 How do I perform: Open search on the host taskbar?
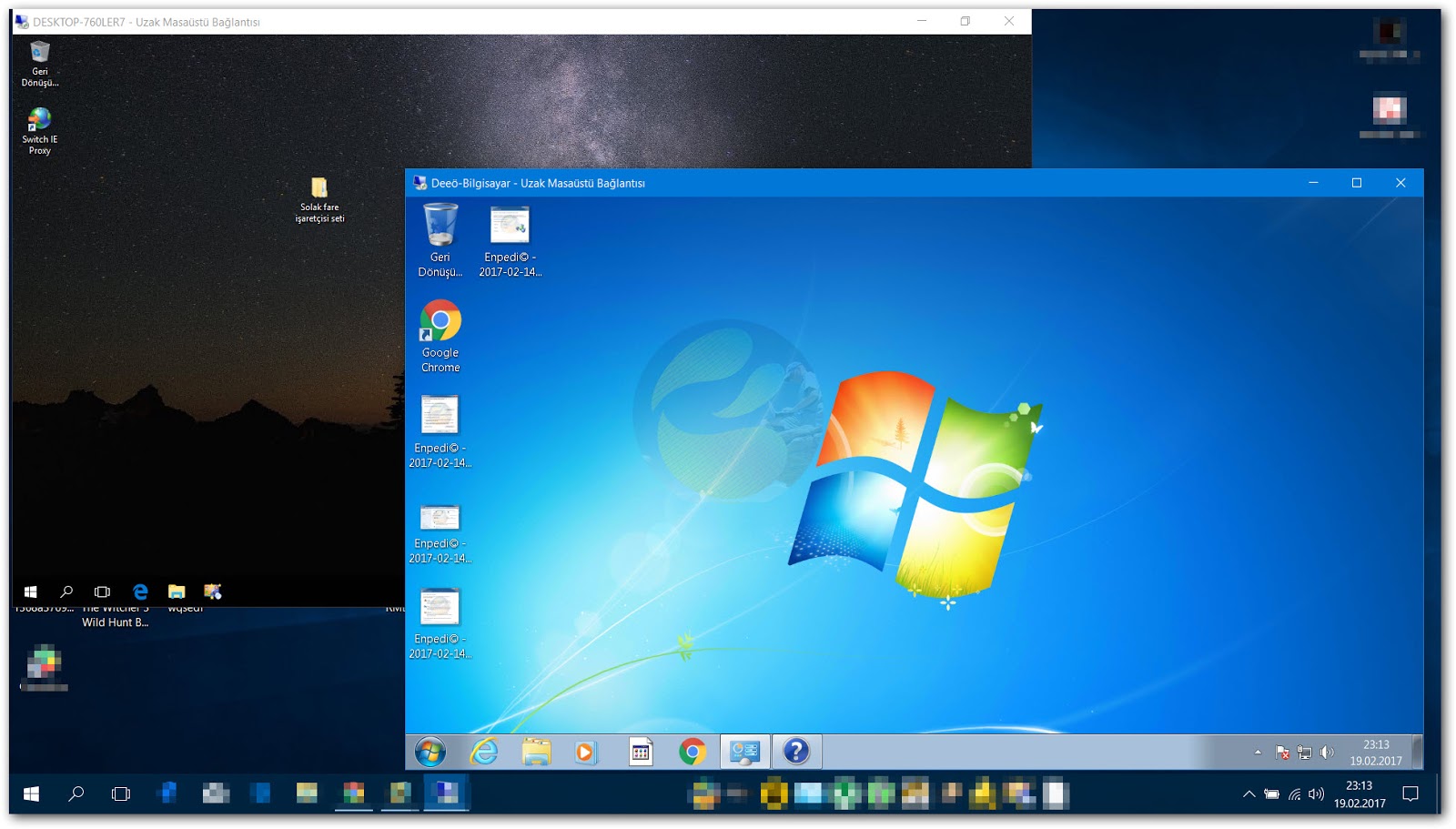[76, 794]
